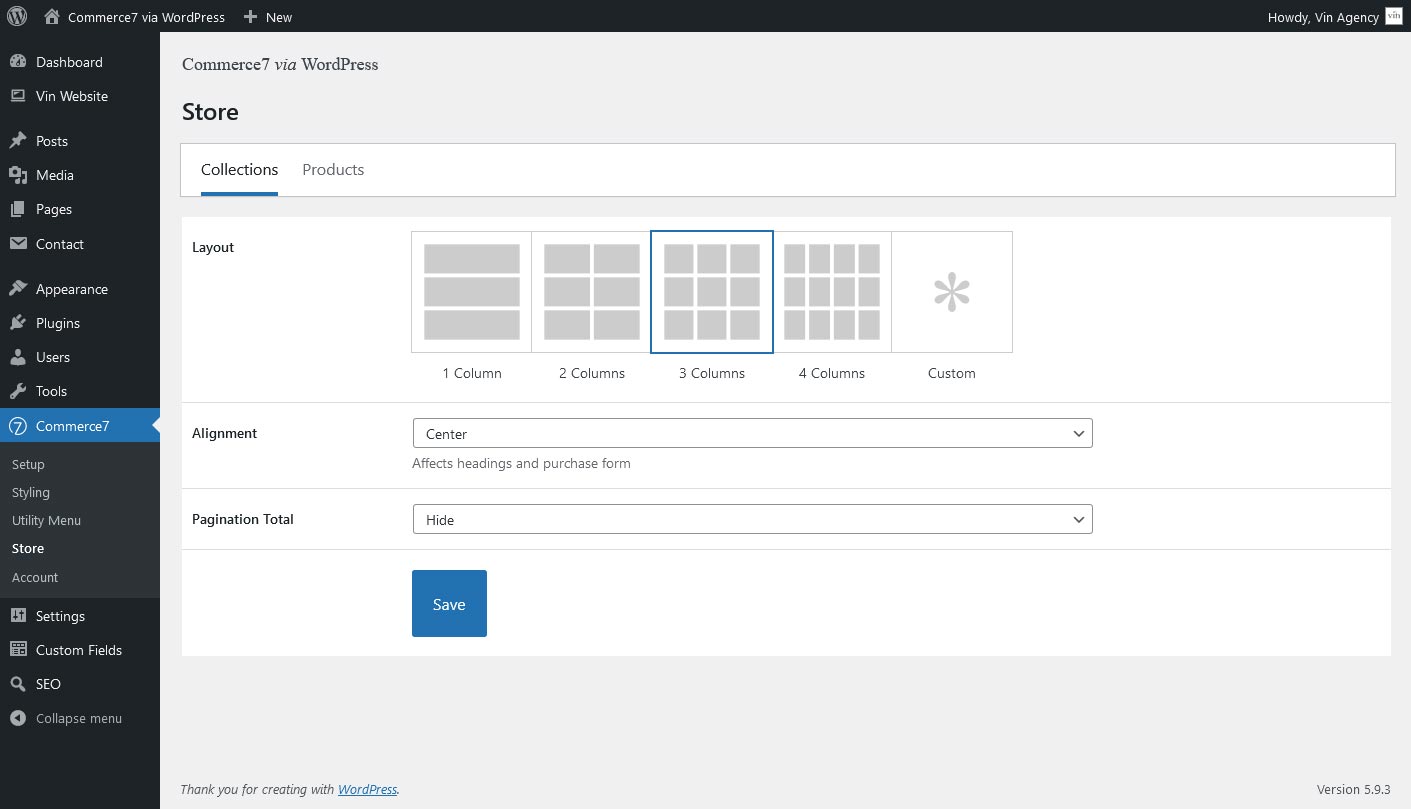This screenshot has height=809, width=1411.
Task: Open the Appearance menu item
Action: (71, 289)
